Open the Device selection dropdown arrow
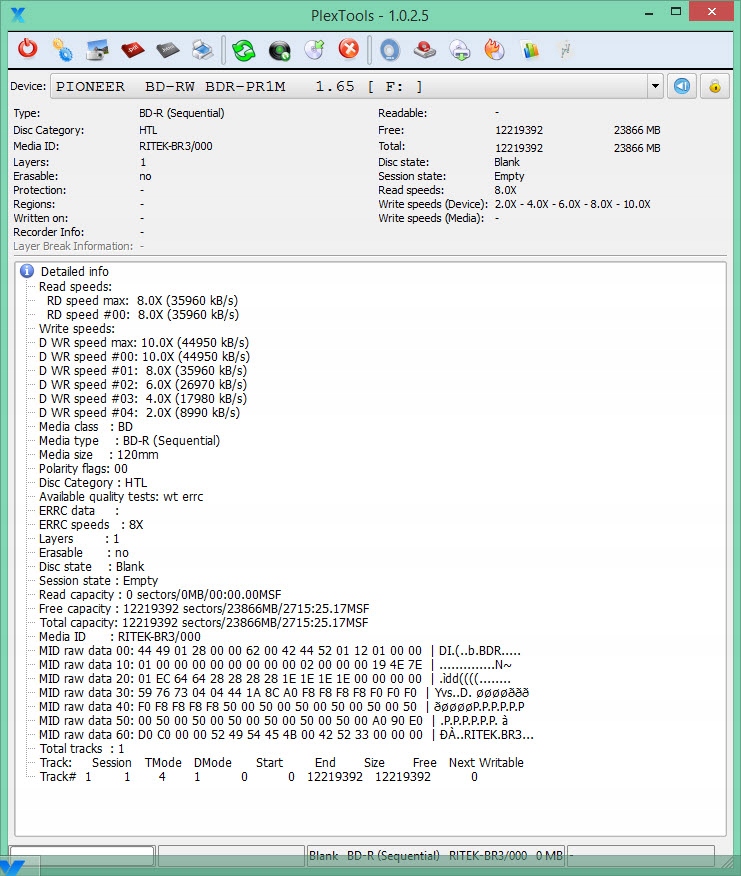 [655, 87]
